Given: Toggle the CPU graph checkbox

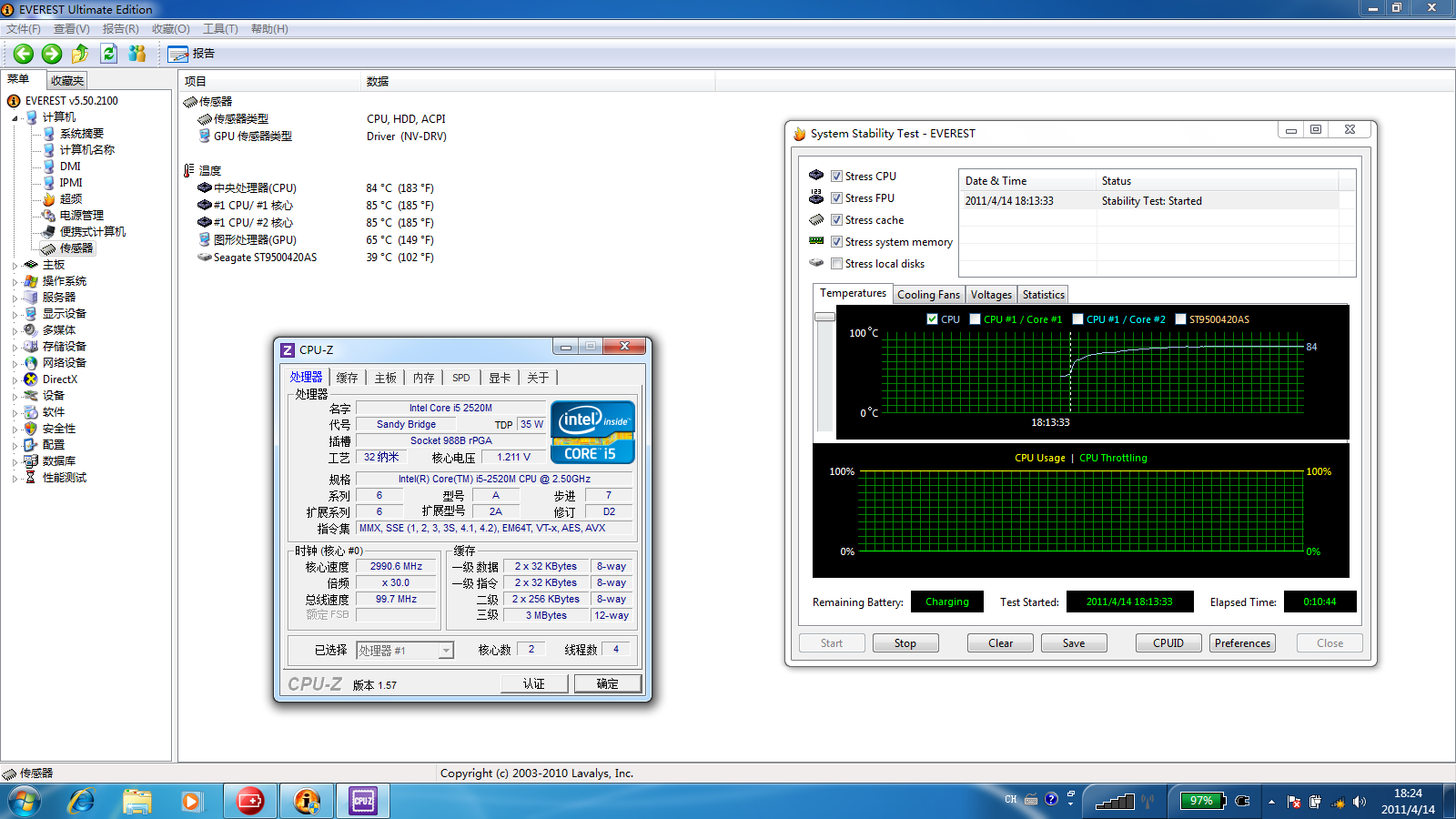Looking at the screenshot, I should [x=932, y=319].
